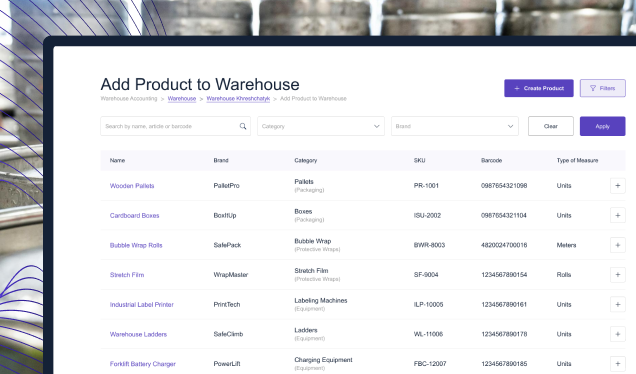Click the Create Product button

539,88
